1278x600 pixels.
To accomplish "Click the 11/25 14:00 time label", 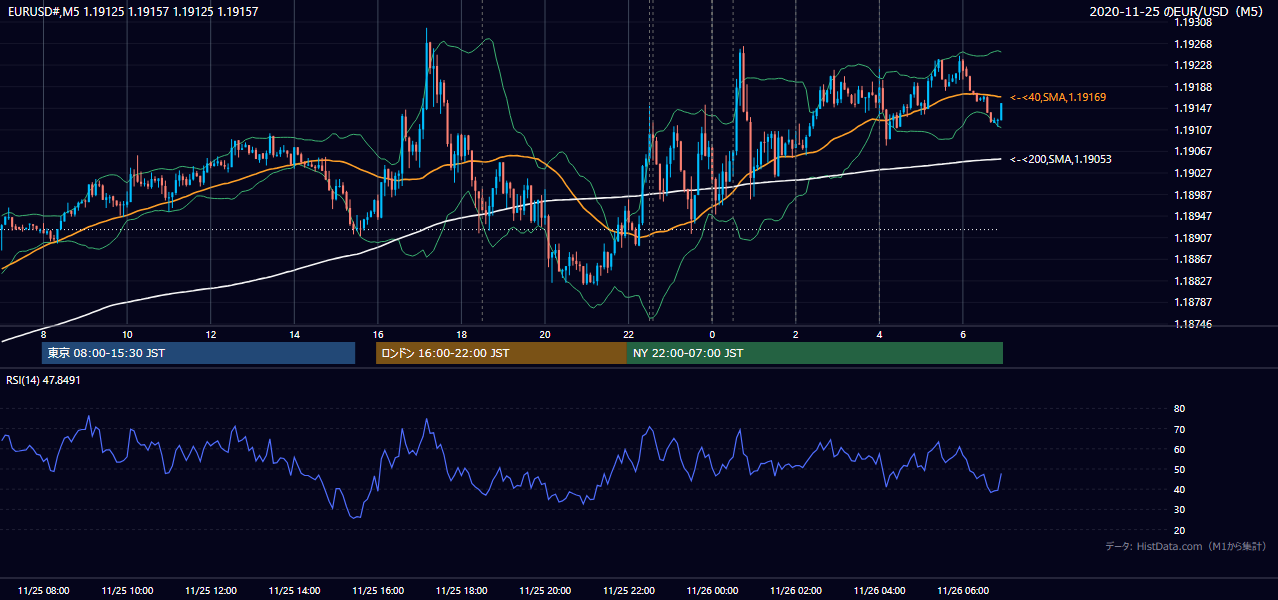I will [x=295, y=591].
